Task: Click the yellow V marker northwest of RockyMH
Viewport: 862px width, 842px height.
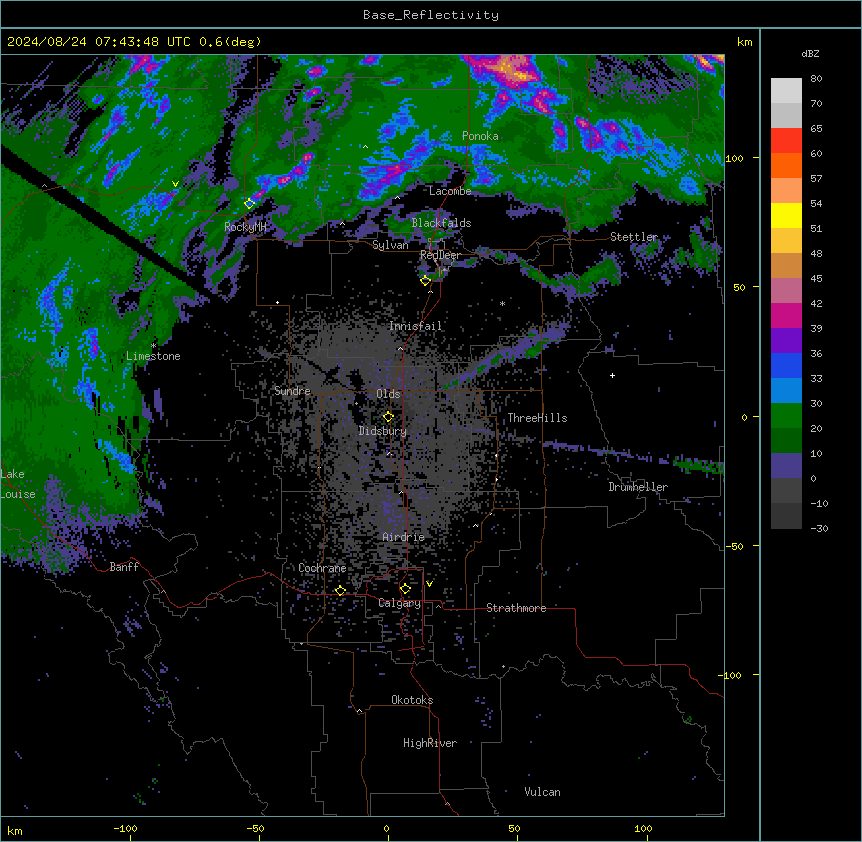Action: [x=175, y=184]
